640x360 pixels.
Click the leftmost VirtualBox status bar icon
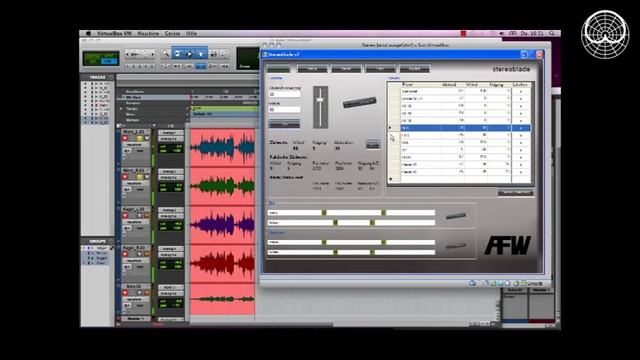[472, 283]
